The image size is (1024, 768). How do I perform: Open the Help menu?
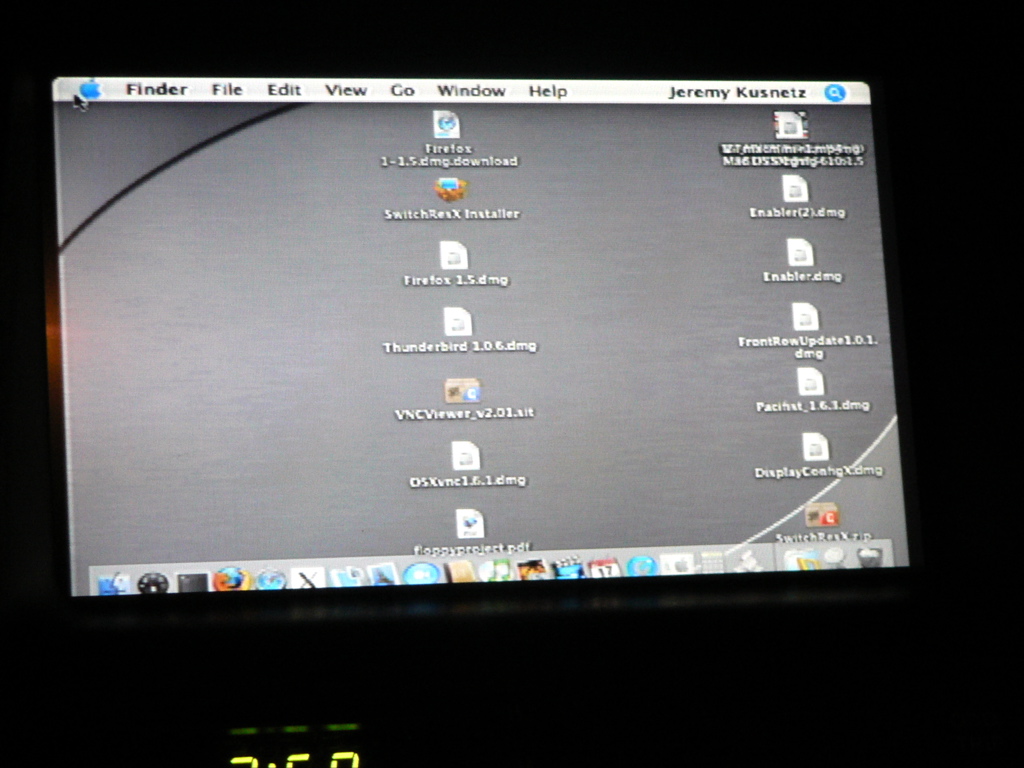(547, 91)
